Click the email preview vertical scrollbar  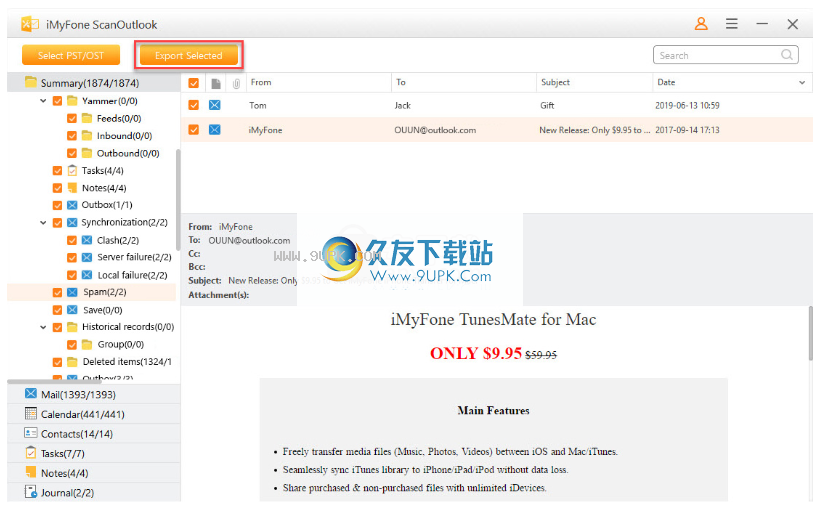(811, 333)
